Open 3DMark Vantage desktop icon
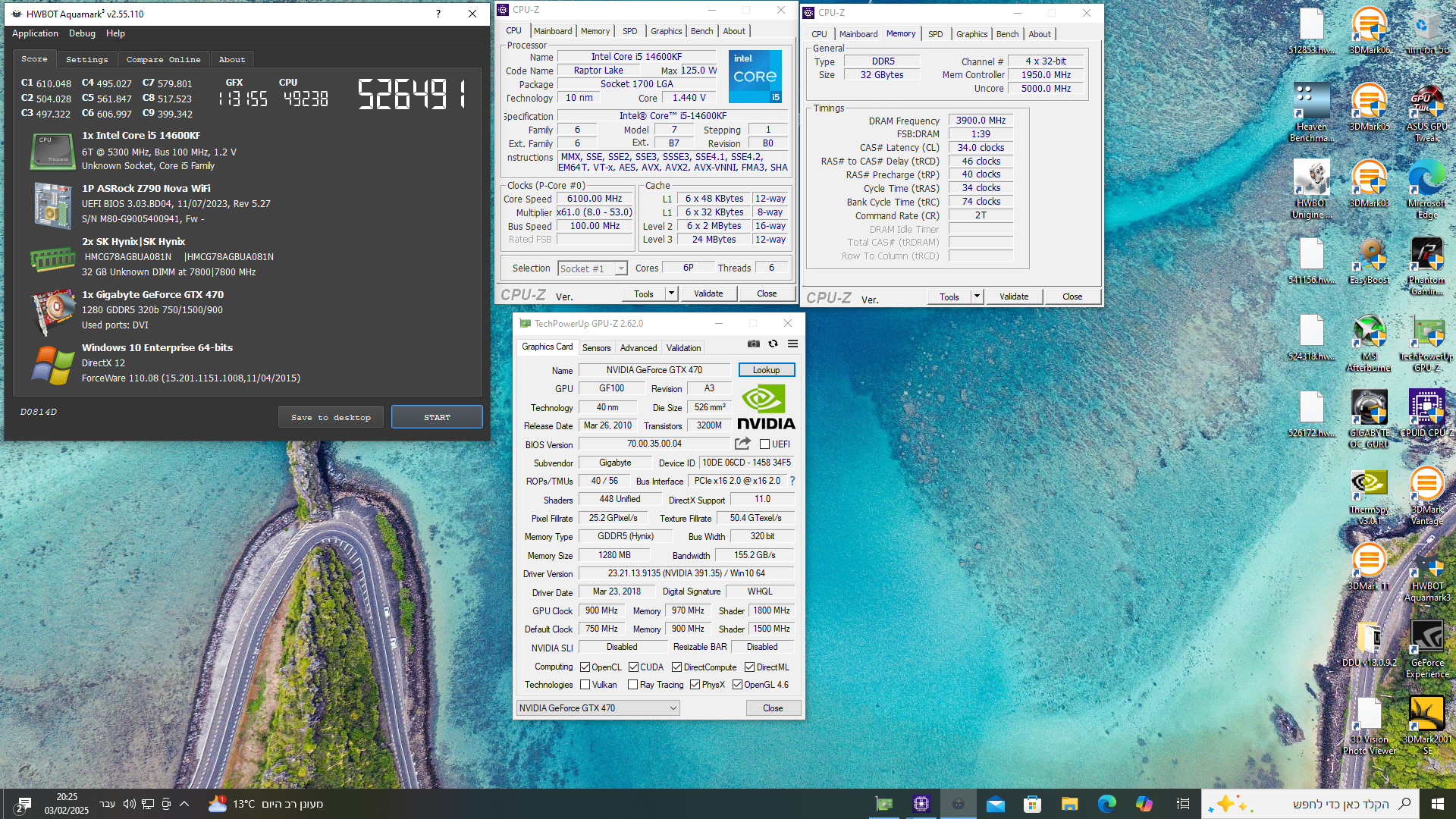 [1426, 495]
